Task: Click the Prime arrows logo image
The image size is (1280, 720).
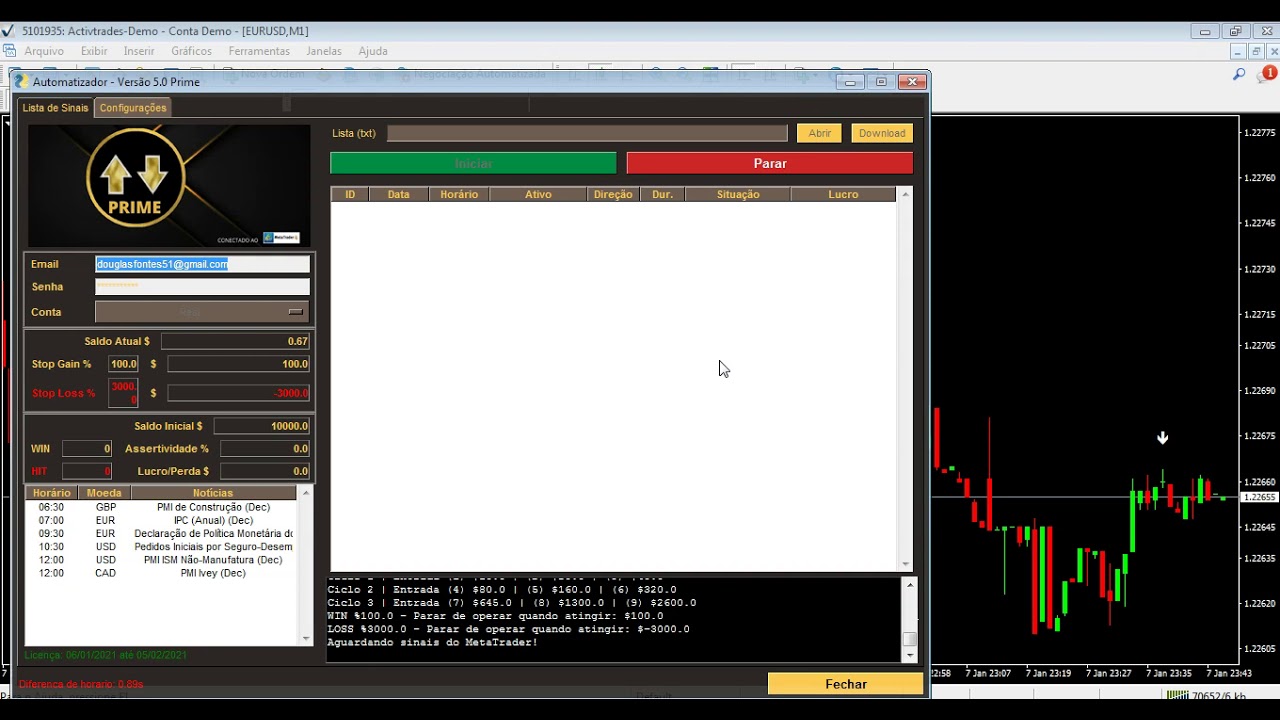Action: (x=169, y=186)
